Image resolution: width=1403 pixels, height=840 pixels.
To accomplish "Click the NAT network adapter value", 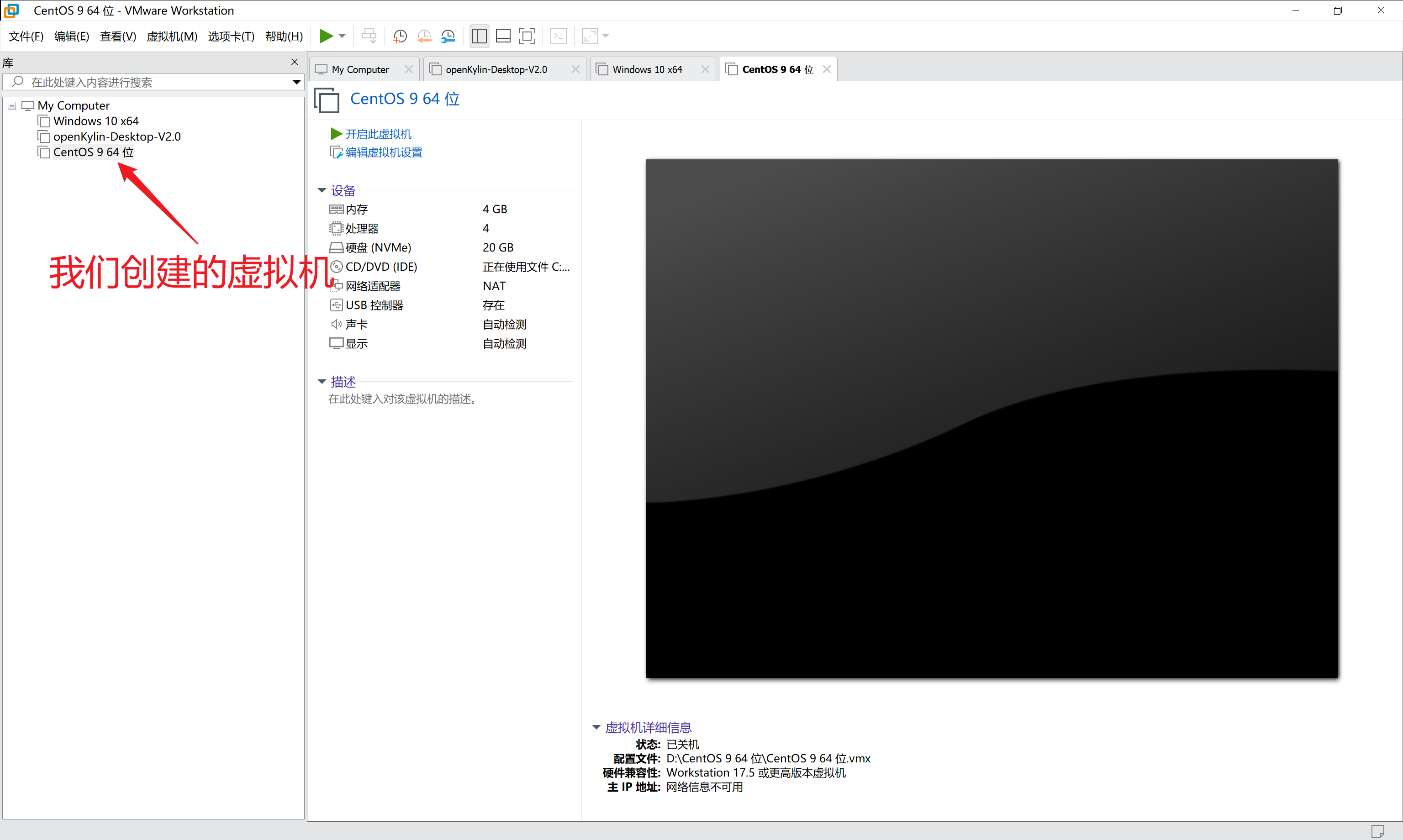I will click(x=494, y=286).
